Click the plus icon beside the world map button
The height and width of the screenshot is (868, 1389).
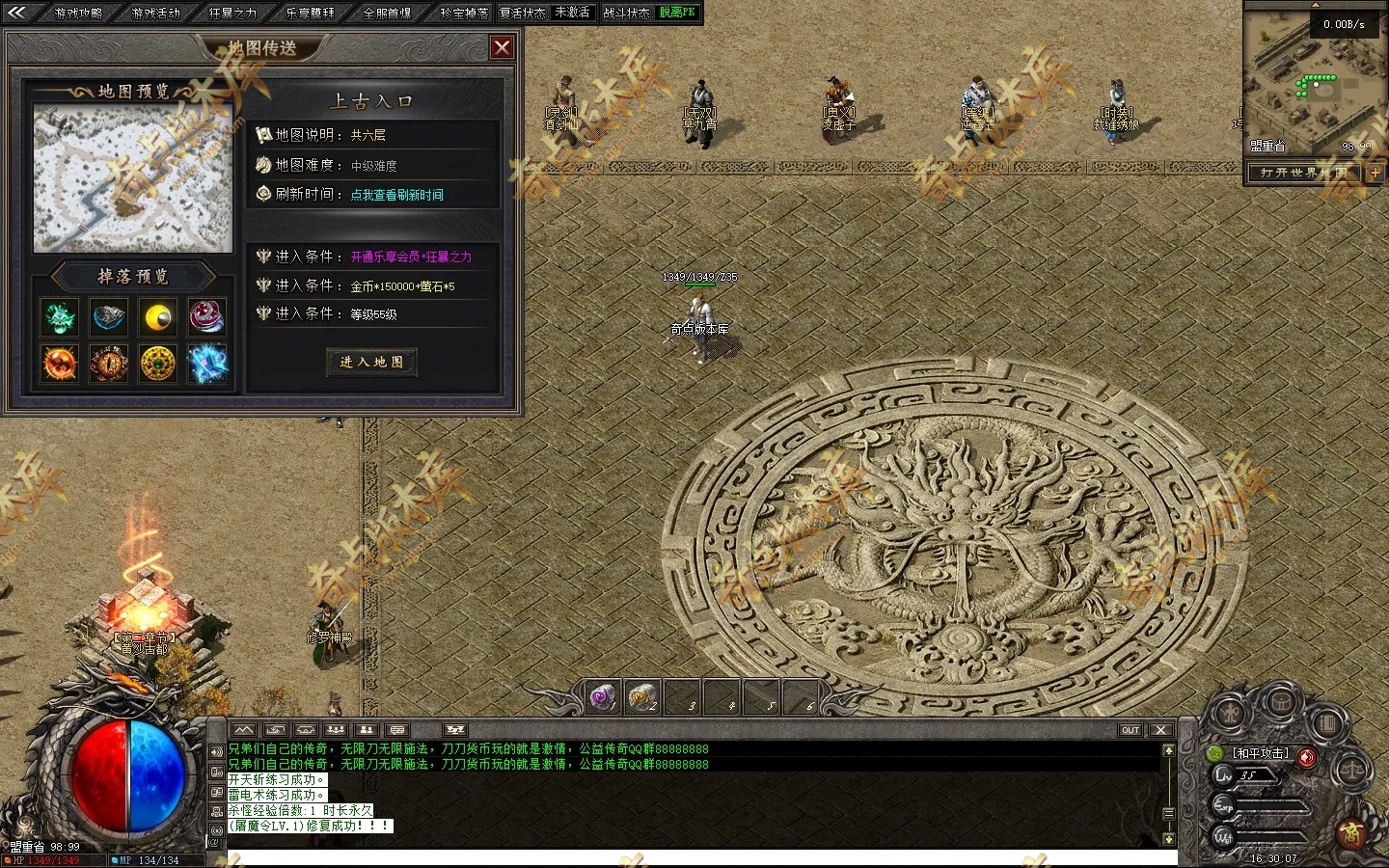(x=1375, y=174)
